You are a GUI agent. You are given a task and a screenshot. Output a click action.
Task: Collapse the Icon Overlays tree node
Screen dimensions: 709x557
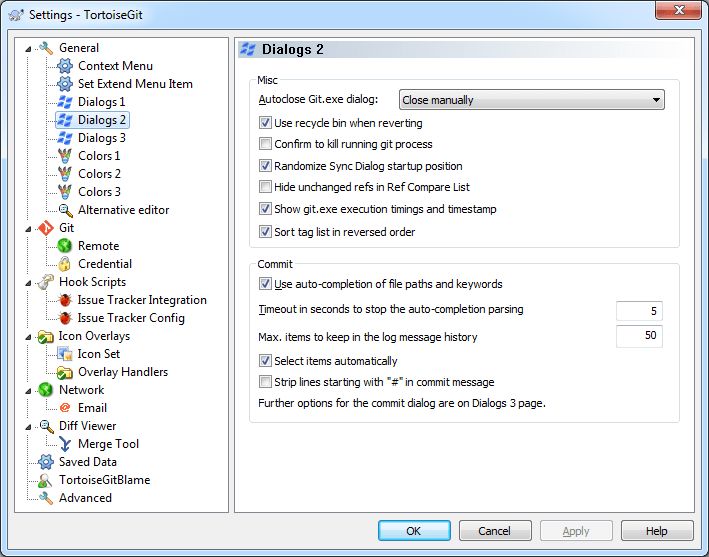coord(28,337)
